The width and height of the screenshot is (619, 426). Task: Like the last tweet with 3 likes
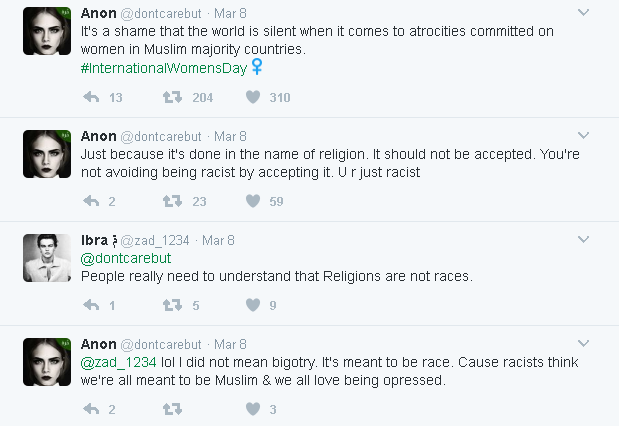(253, 409)
